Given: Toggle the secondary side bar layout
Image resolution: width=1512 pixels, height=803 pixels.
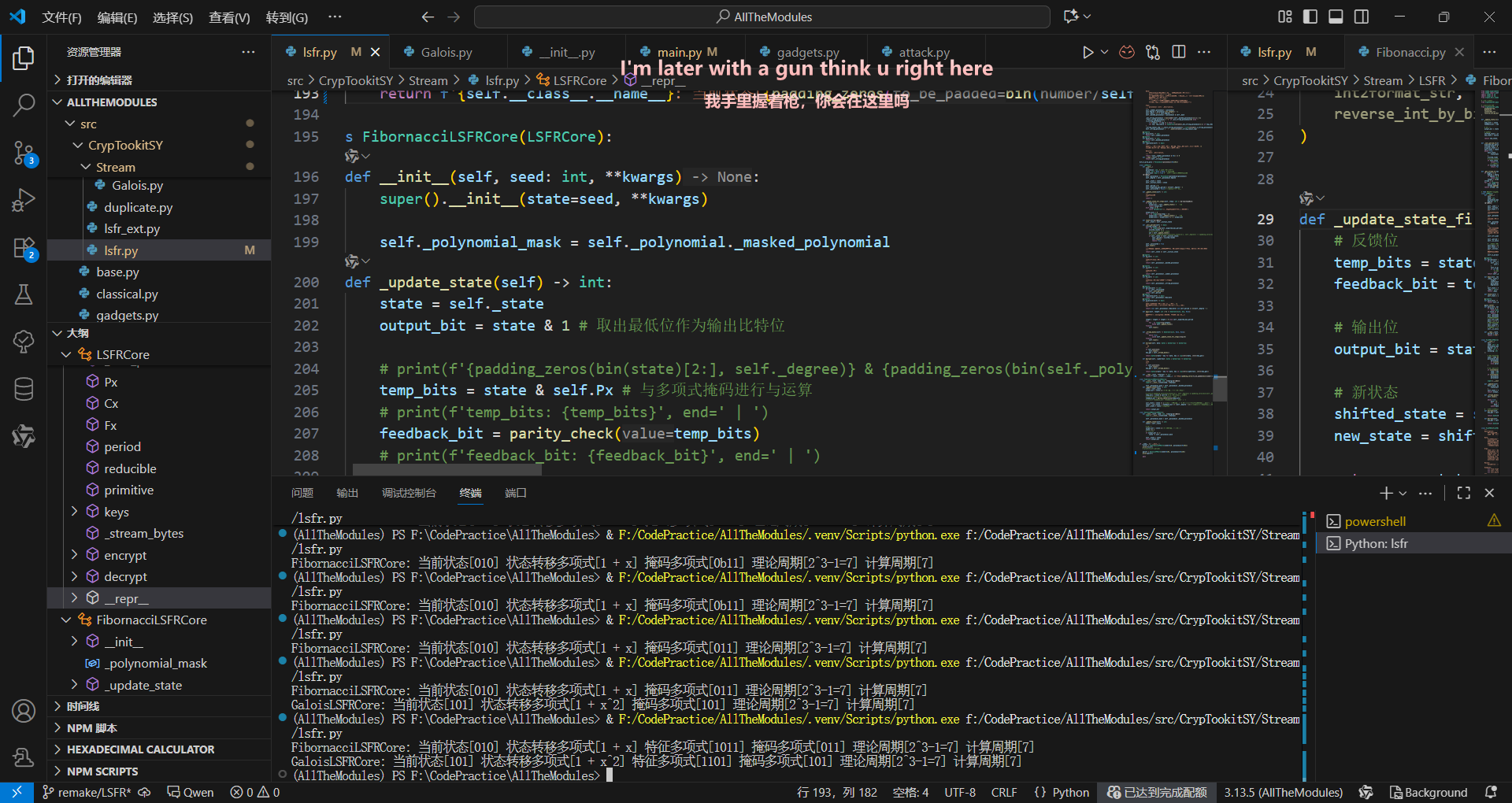Looking at the screenshot, I should click(x=1362, y=17).
